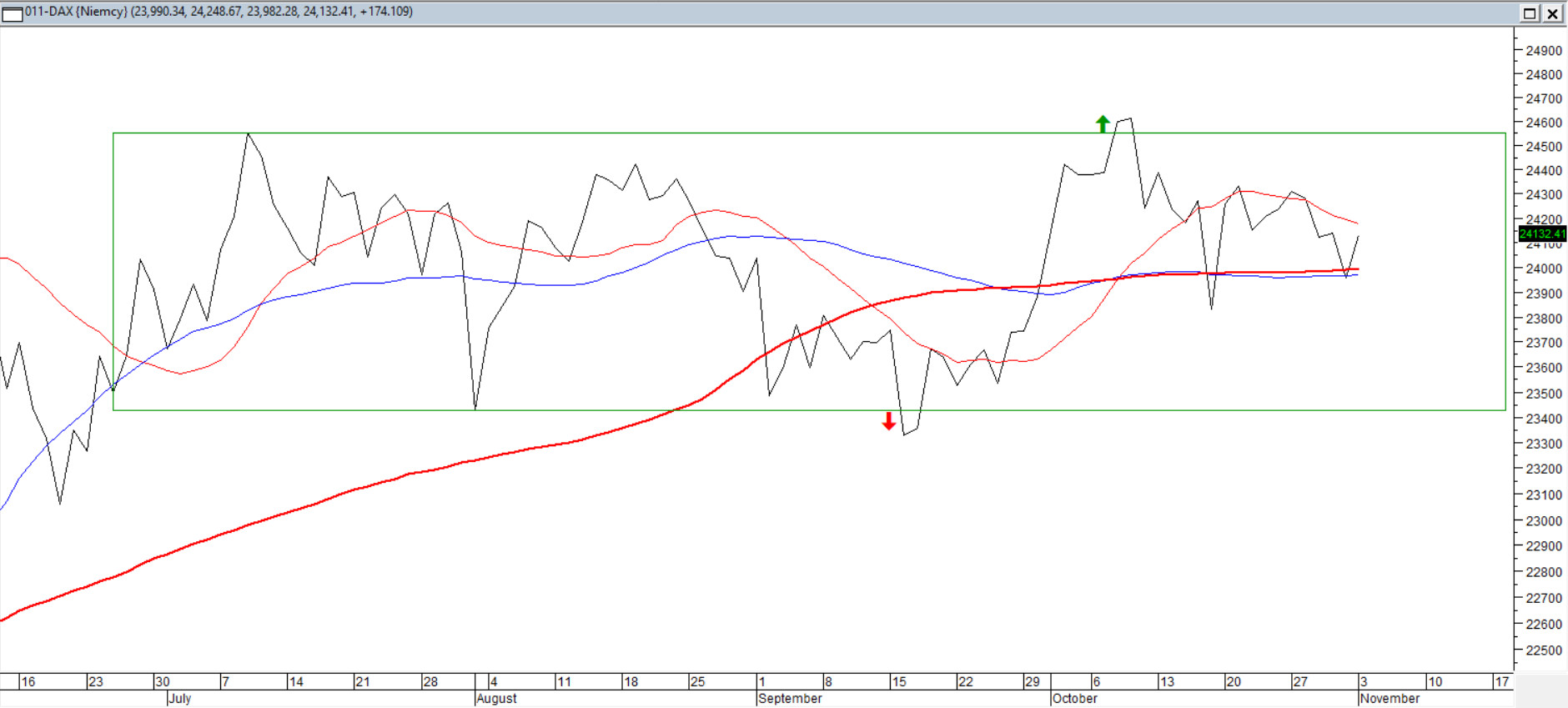Click the green up arrow marker

coord(1103,124)
